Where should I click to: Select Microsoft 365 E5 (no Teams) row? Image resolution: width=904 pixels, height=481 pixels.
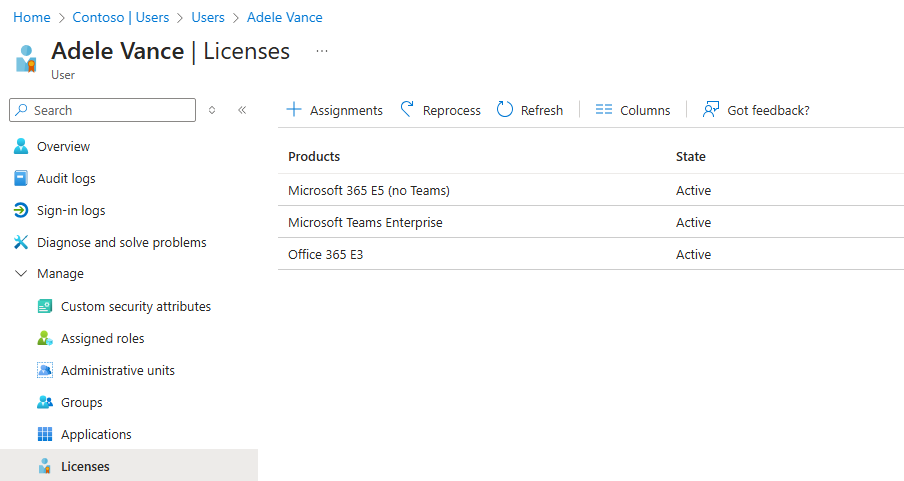click(x=591, y=190)
